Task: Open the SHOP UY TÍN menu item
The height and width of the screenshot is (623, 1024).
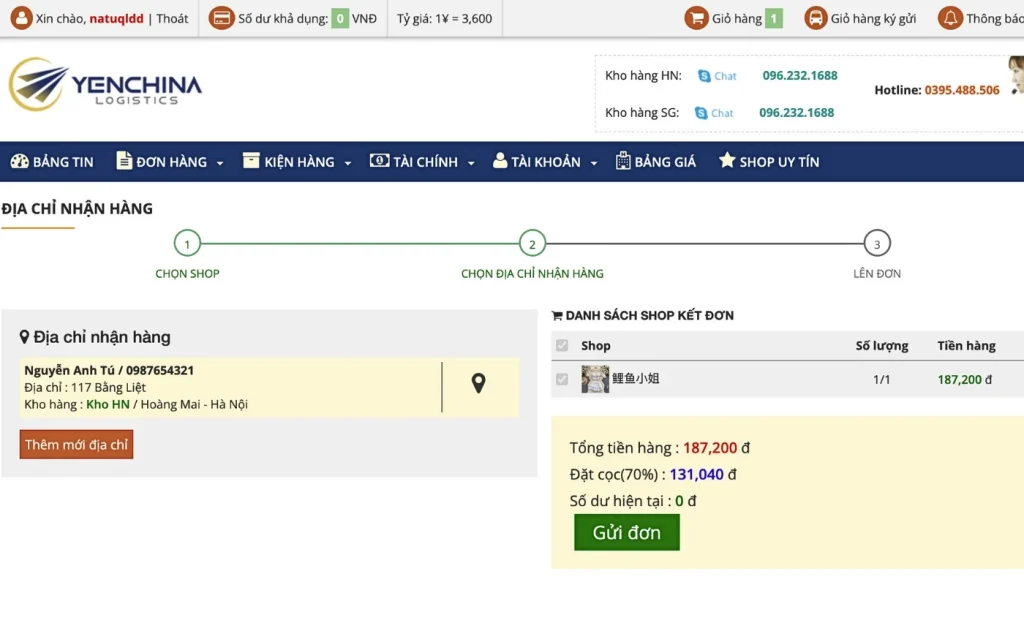Action: (x=768, y=162)
